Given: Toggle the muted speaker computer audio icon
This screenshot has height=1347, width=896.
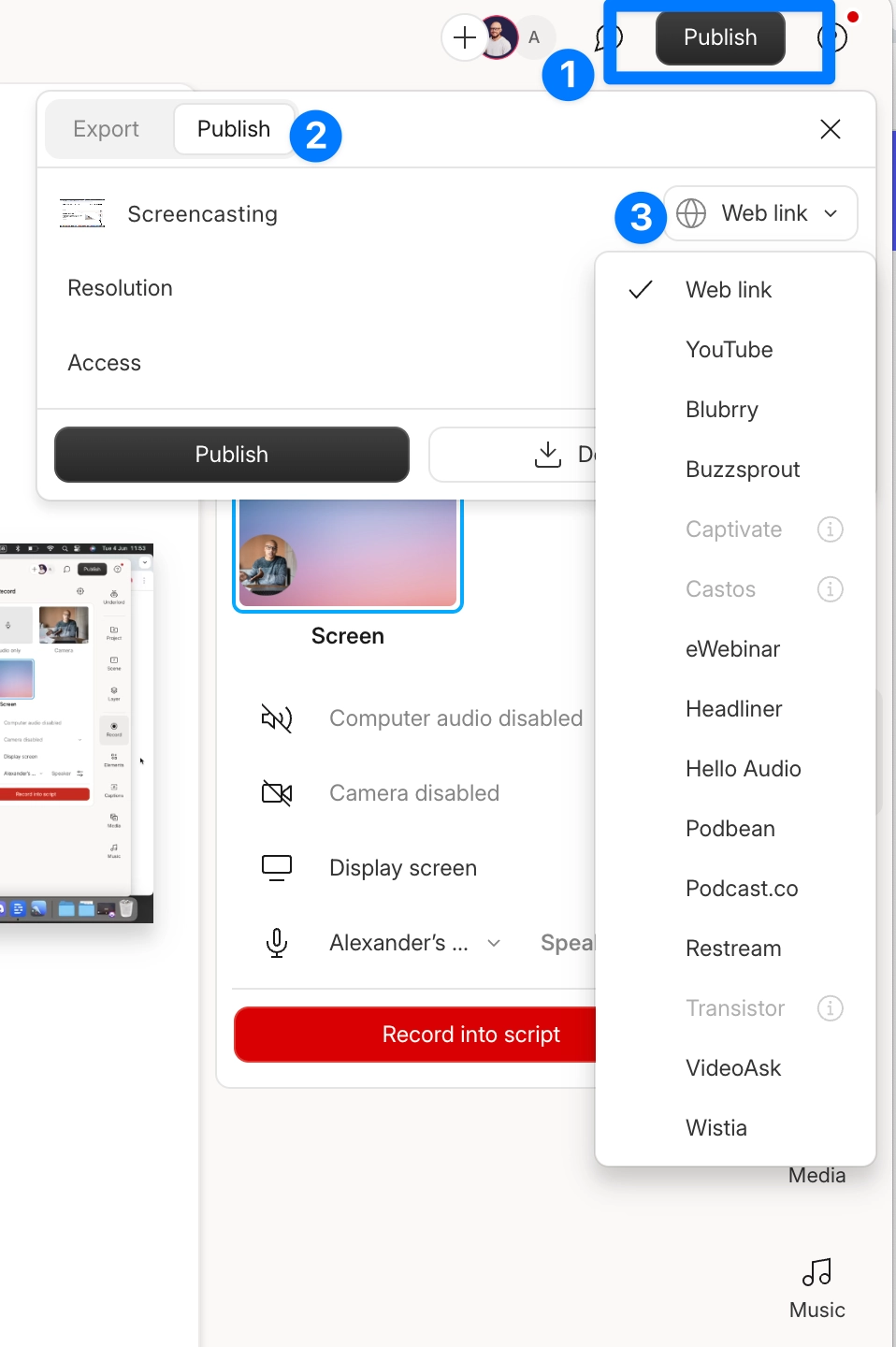Looking at the screenshot, I should (x=277, y=718).
